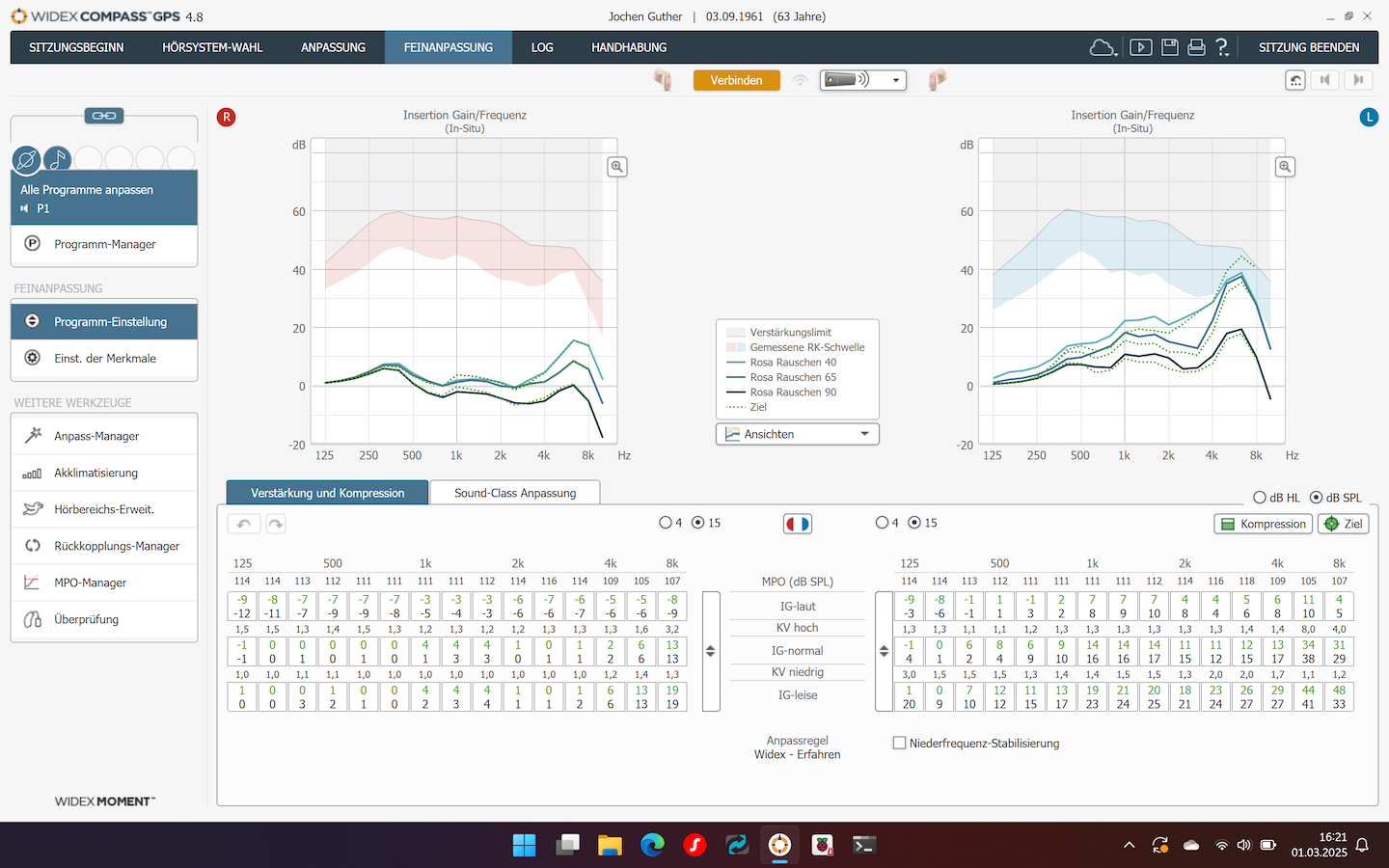Image resolution: width=1389 pixels, height=868 pixels.
Task: Expand the Ansichten dropdown
Action: pyautogui.click(x=797, y=434)
